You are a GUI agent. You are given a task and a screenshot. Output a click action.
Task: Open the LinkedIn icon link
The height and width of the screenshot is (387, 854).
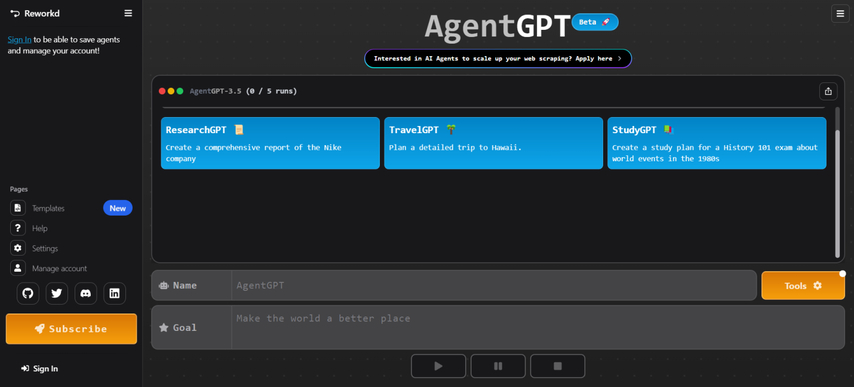114,293
